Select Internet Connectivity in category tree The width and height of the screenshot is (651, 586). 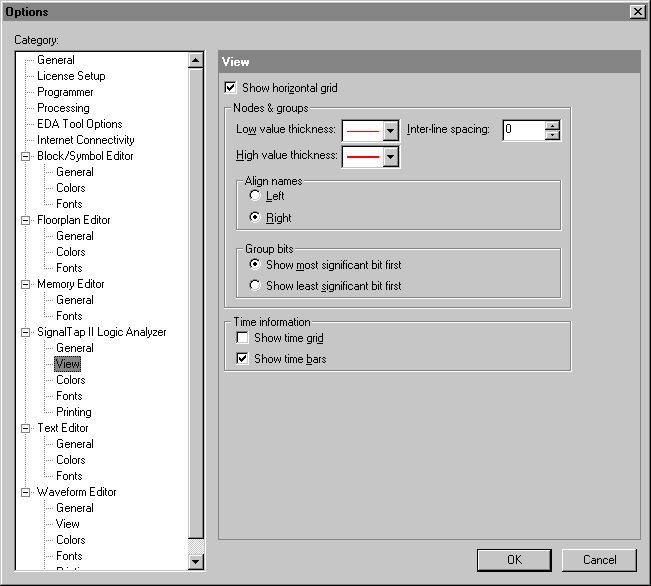(x=85, y=140)
